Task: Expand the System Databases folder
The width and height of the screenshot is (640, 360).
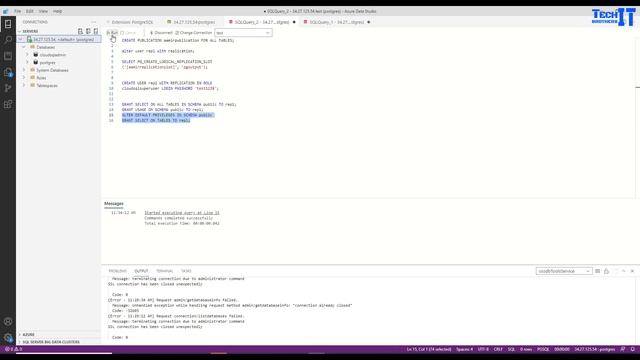Action: tap(24, 70)
